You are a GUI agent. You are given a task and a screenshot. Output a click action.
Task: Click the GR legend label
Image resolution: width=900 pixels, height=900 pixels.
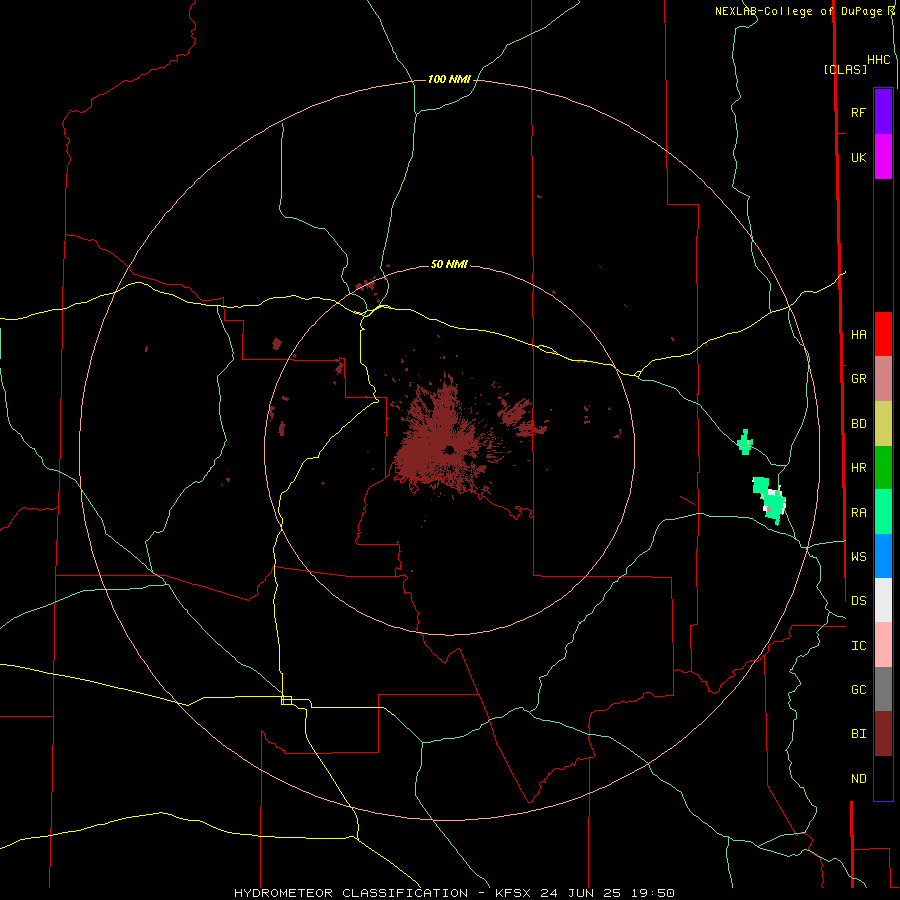[x=858, y=379]
